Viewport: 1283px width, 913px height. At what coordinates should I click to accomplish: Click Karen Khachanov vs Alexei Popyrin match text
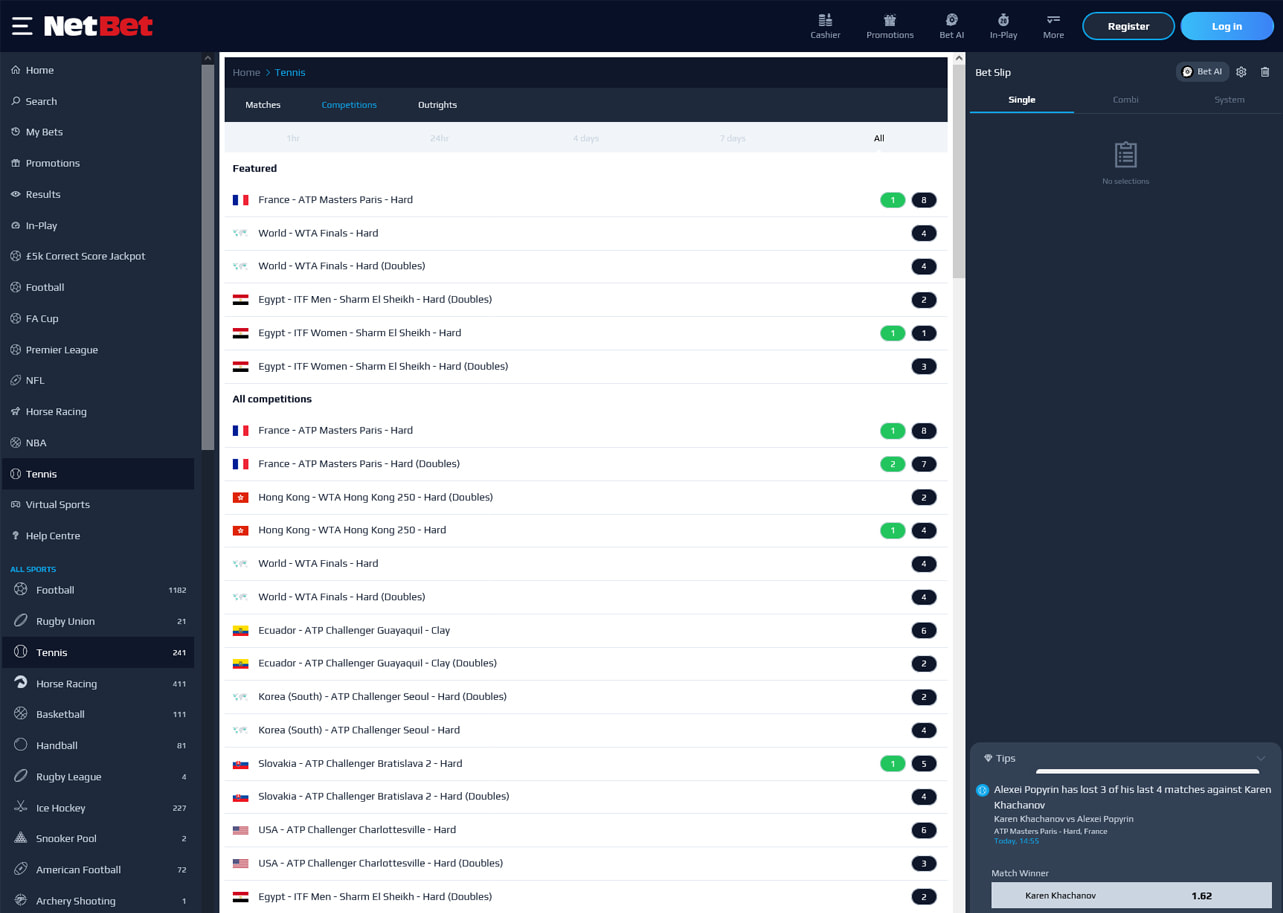[x=1064, y=819]
